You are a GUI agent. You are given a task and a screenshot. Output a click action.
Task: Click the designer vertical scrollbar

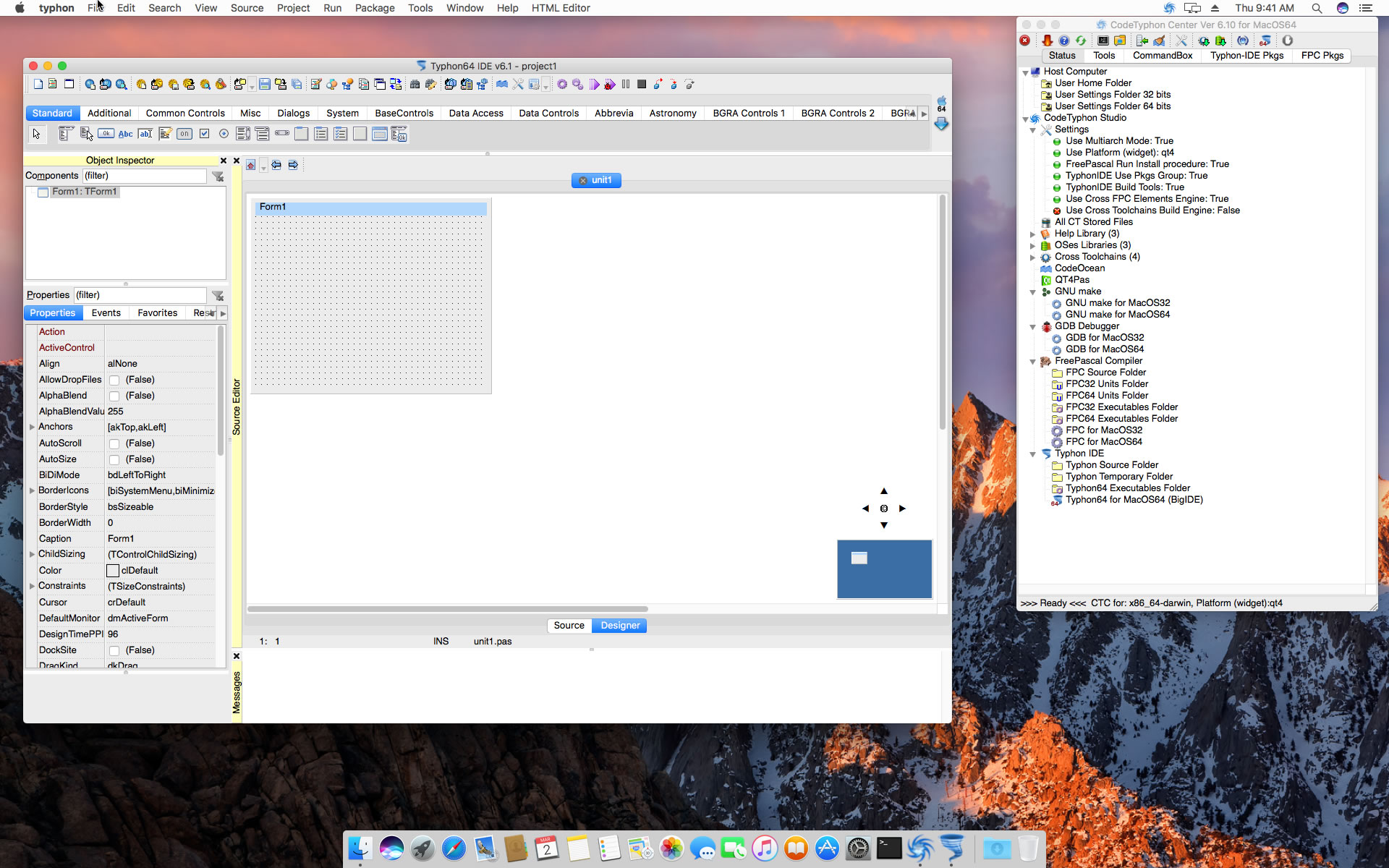[942, 312]
